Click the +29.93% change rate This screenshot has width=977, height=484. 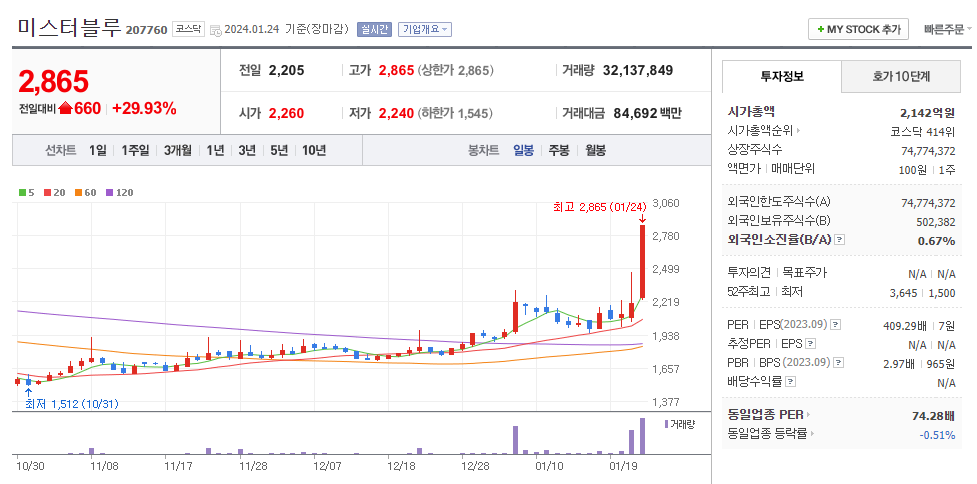coord(144,109)
